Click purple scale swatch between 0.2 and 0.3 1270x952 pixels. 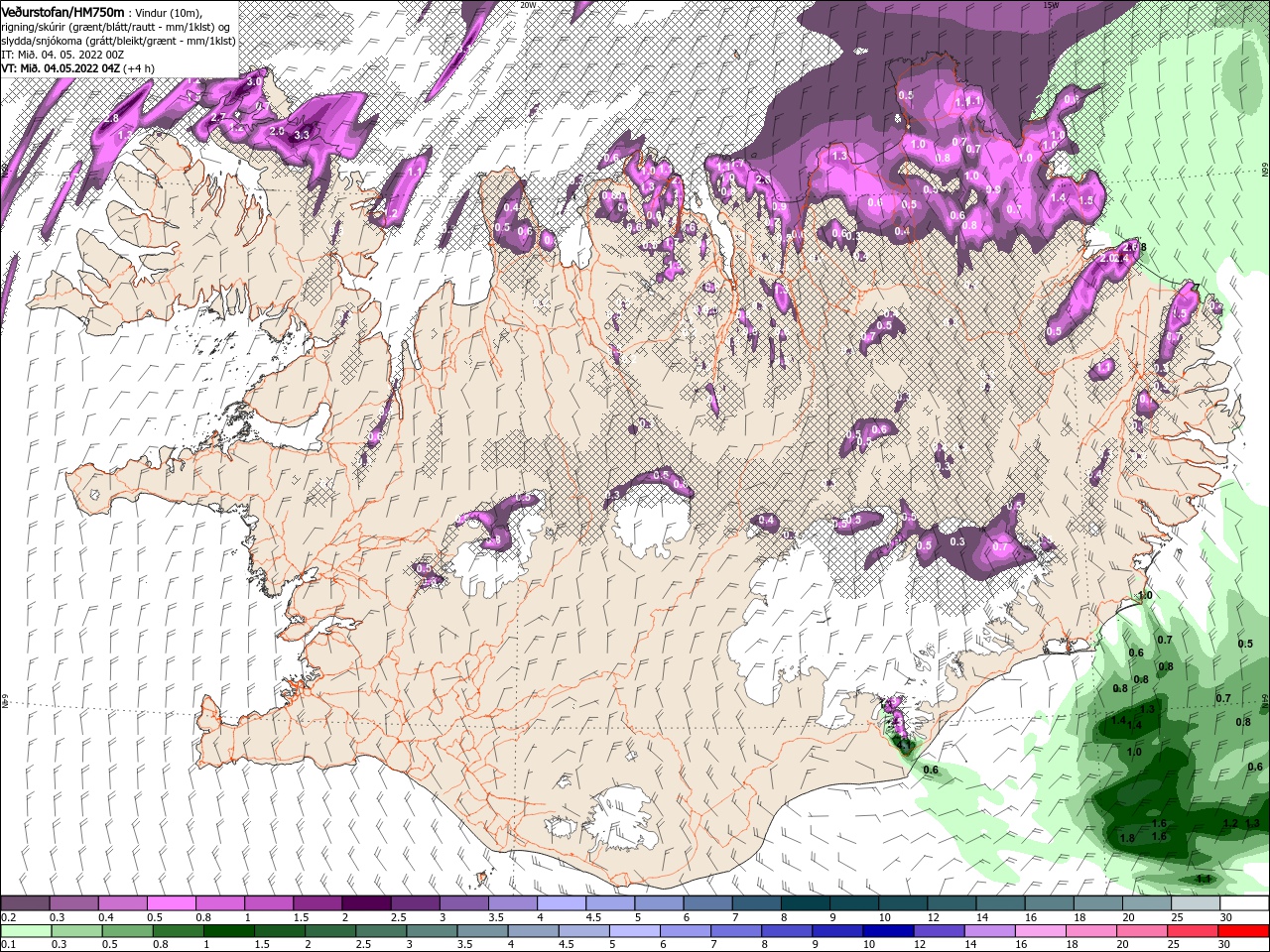[27, 903]
